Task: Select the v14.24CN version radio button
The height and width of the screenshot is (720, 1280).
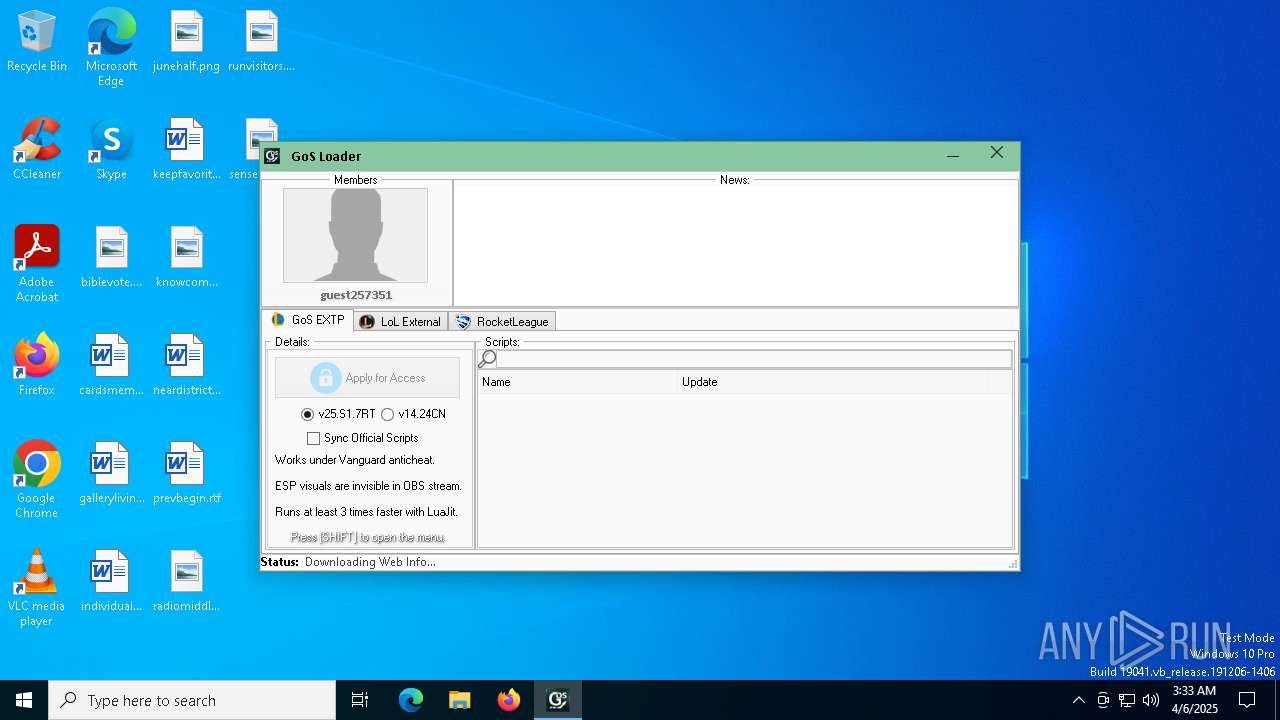Action: pos(388,414)
